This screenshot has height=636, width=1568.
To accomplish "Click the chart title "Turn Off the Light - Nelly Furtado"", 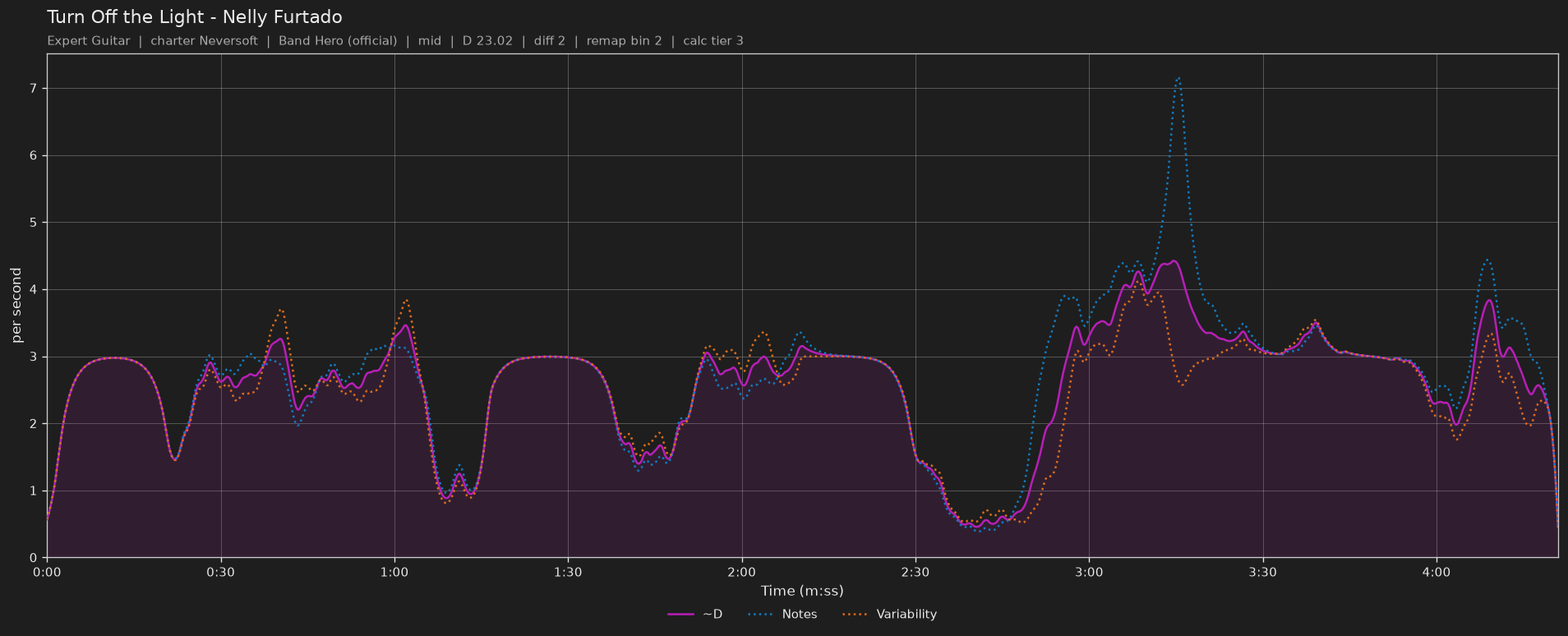I will coord(195,17).
